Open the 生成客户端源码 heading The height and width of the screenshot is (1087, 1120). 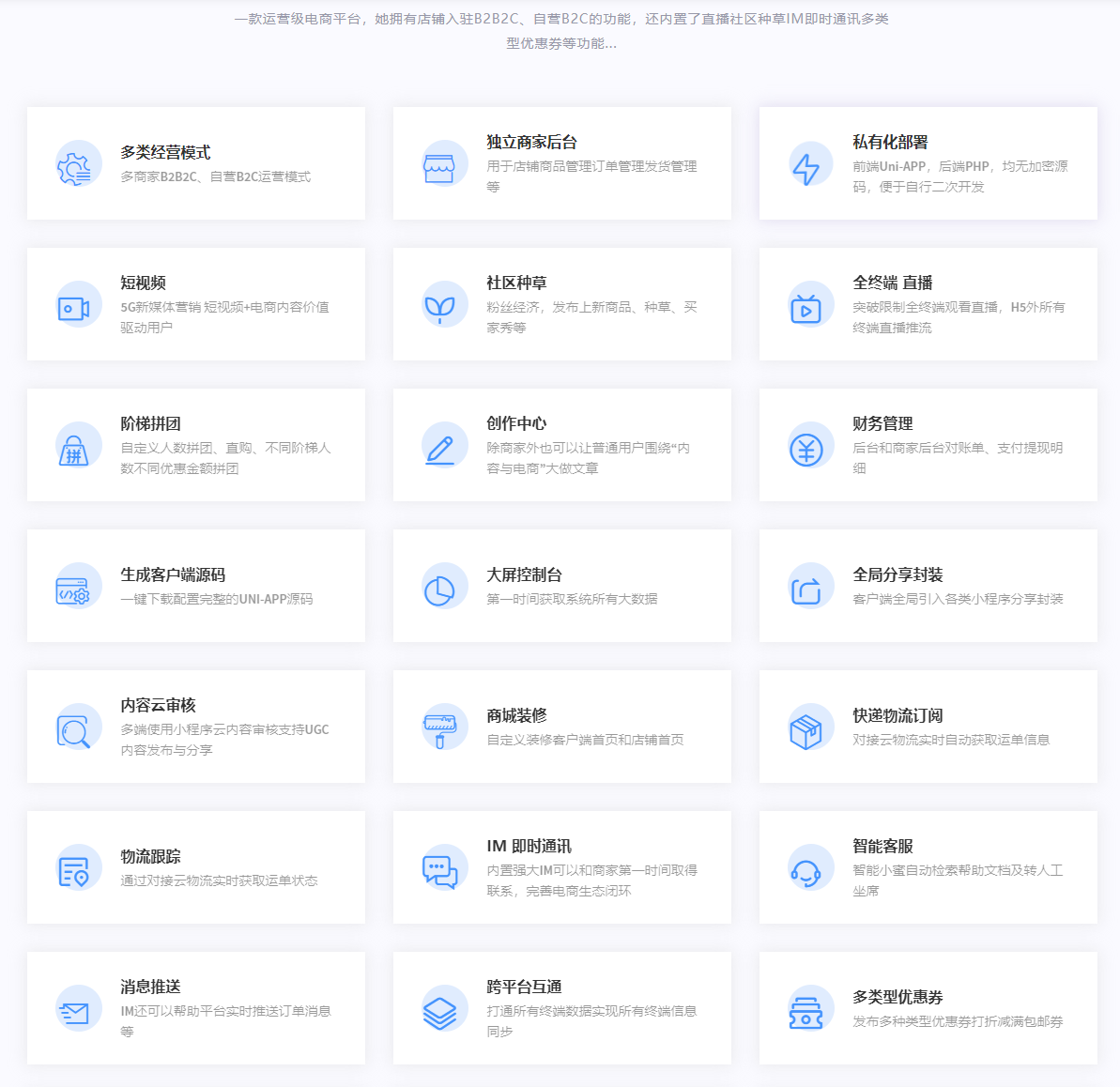pyautogui.click(x=173, y=574)
